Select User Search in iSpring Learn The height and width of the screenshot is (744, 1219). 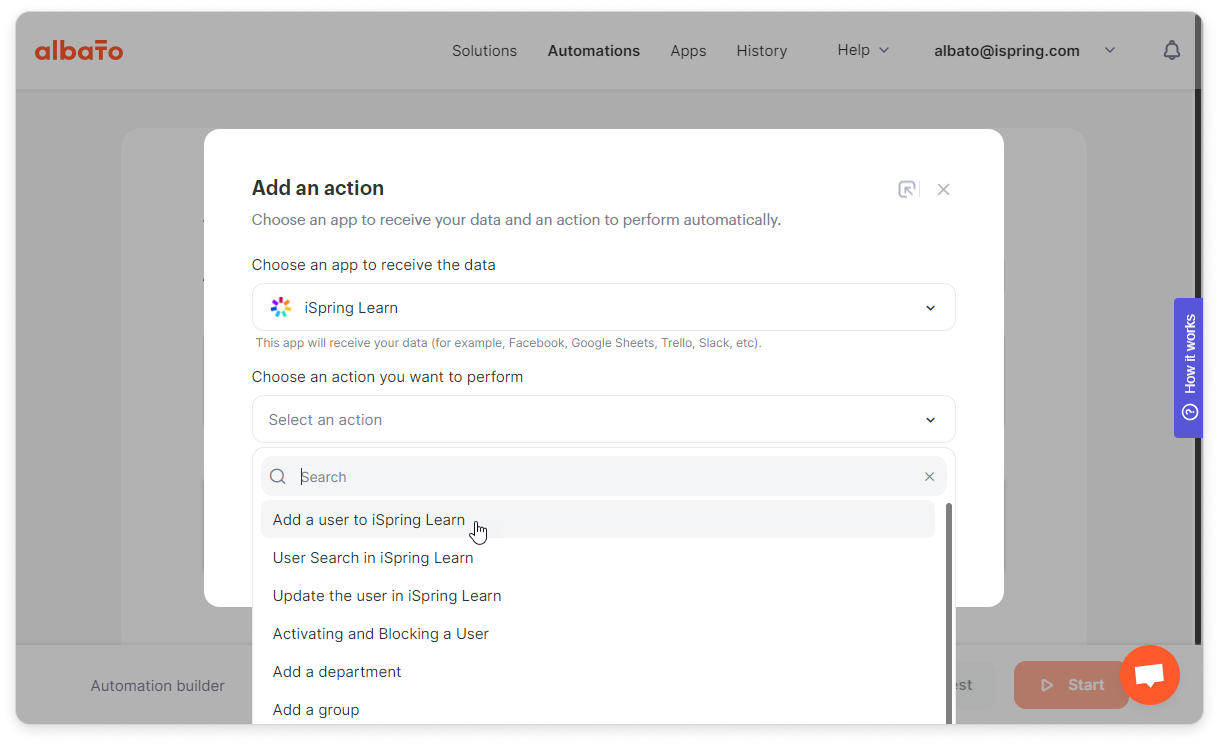coord(598,558)
